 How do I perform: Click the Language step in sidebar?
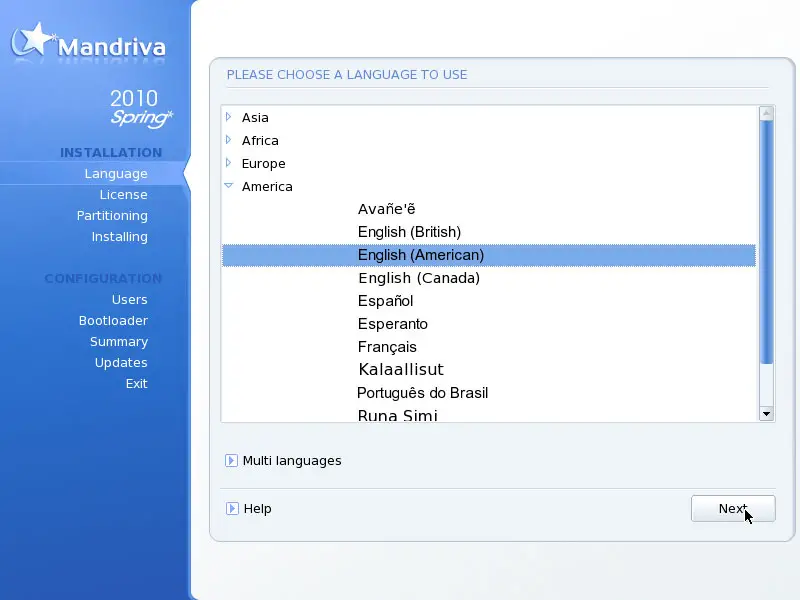(116, 173)
